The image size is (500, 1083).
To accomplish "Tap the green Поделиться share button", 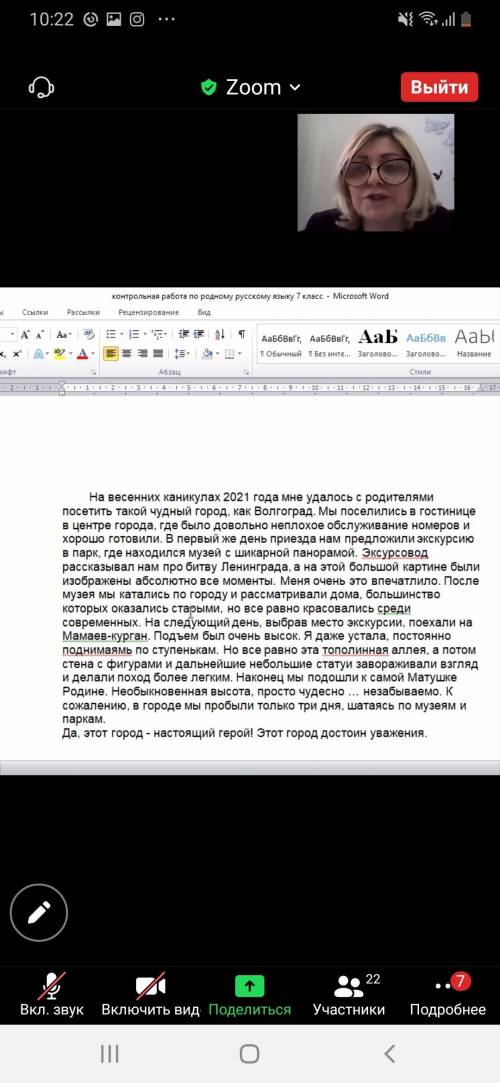I will [249, 995].
